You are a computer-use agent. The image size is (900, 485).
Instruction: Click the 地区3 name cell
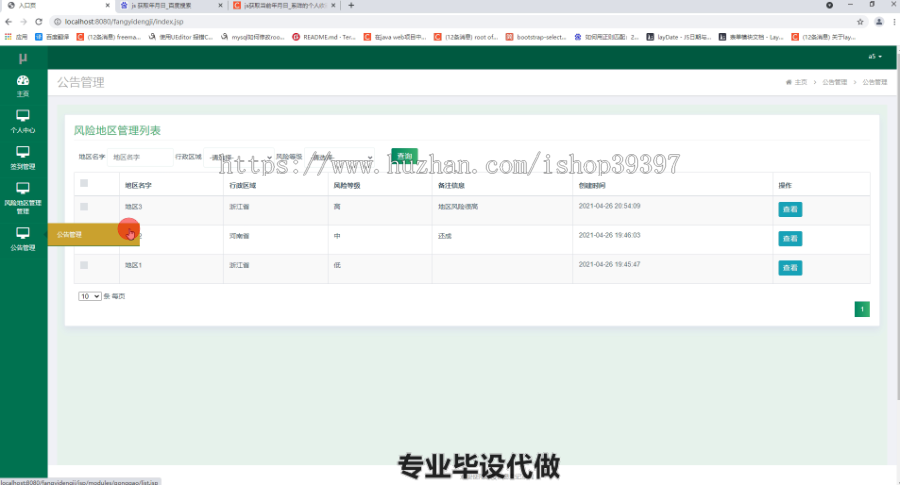133,207
